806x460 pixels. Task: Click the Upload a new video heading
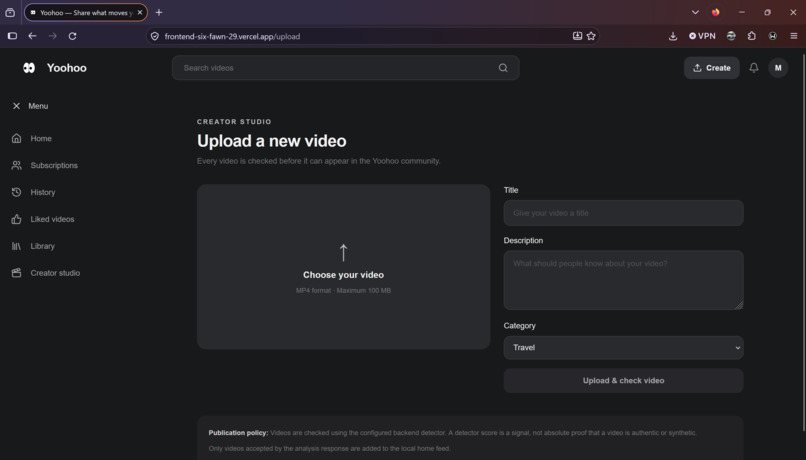click(271, 141)
